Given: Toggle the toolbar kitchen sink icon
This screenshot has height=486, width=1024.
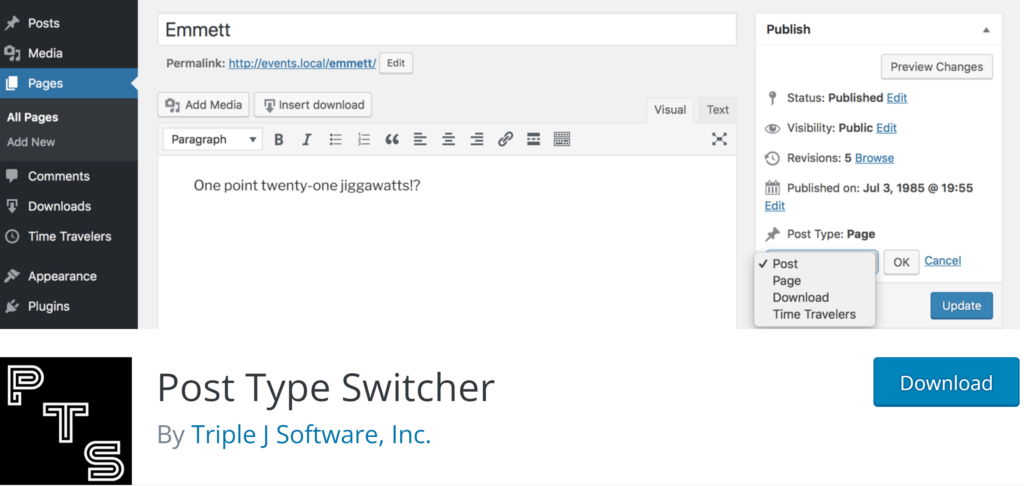Looking at the screenshot, I should tap(562, 139).
